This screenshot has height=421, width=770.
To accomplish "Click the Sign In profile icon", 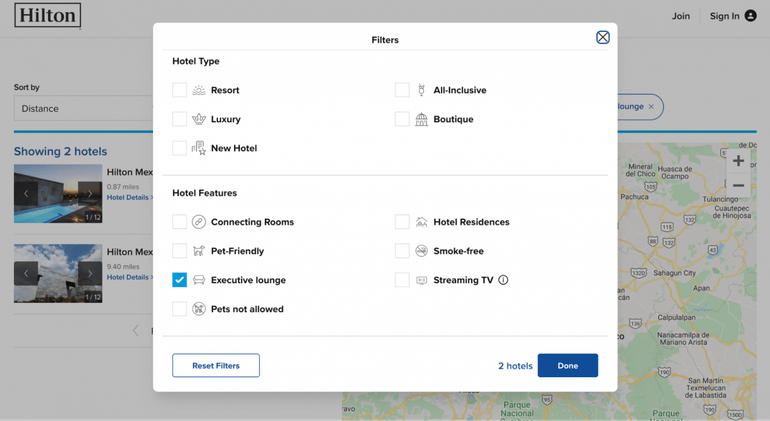I will coord(750,16).
